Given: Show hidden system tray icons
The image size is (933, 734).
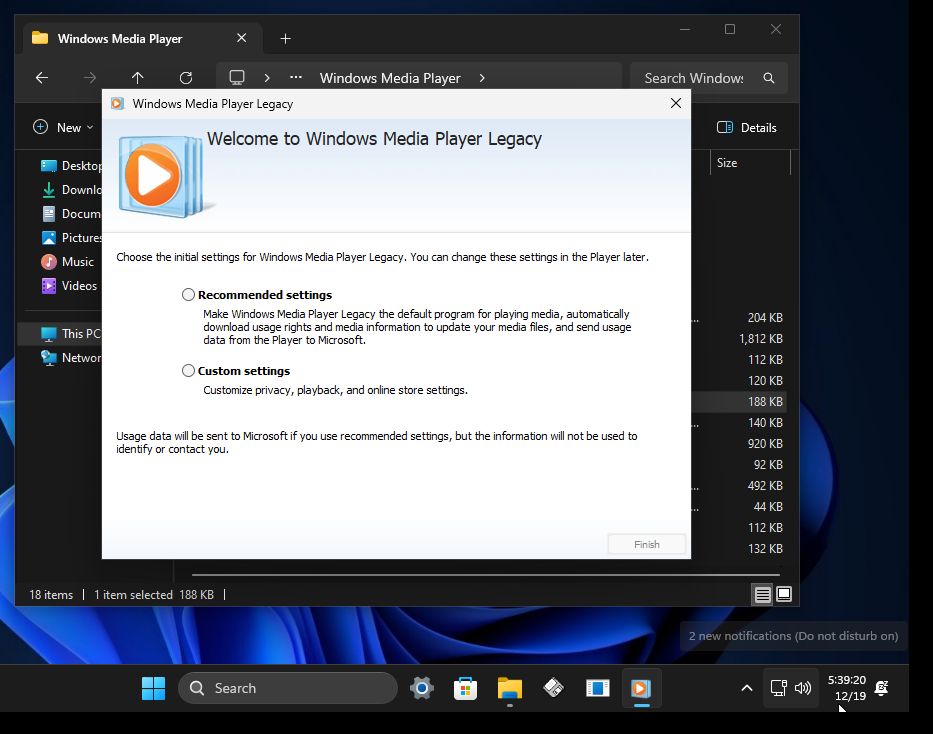Looking at the screenshot, I should [x=746, y=688].
